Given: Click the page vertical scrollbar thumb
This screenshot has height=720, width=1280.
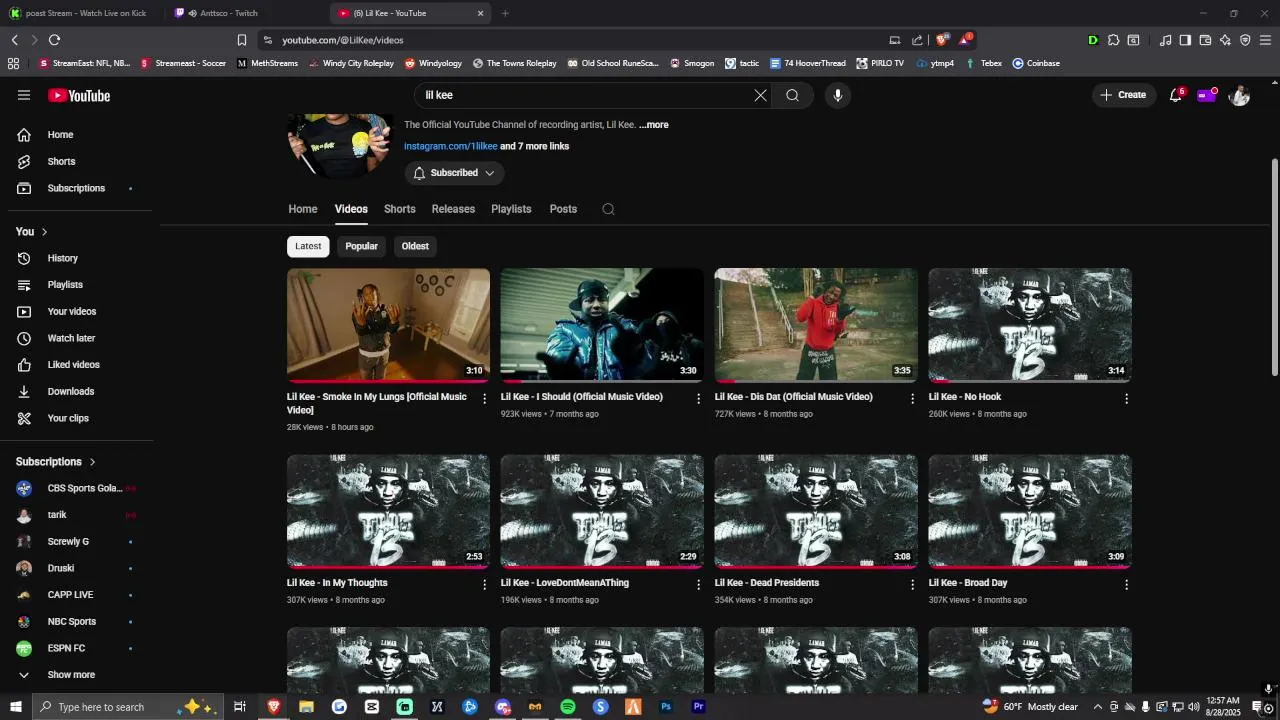Looking at the screenshot, I should coord(1274,268).
